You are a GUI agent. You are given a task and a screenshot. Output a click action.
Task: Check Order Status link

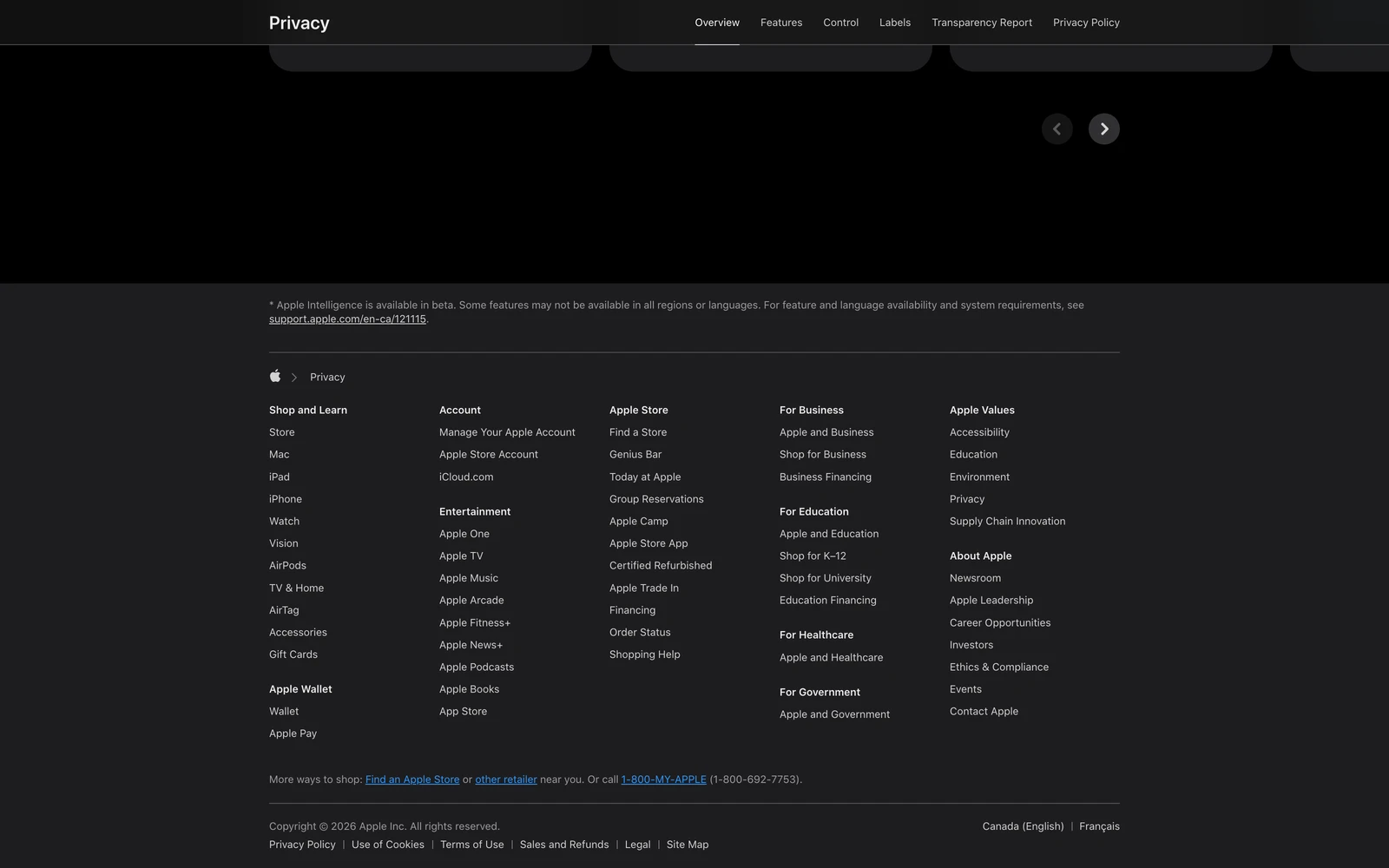tap(640, 633)
